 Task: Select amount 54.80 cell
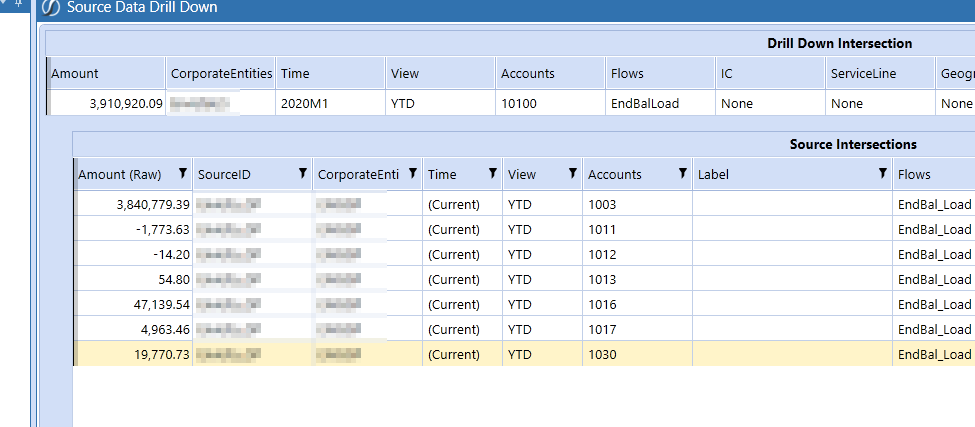point(134,279)
